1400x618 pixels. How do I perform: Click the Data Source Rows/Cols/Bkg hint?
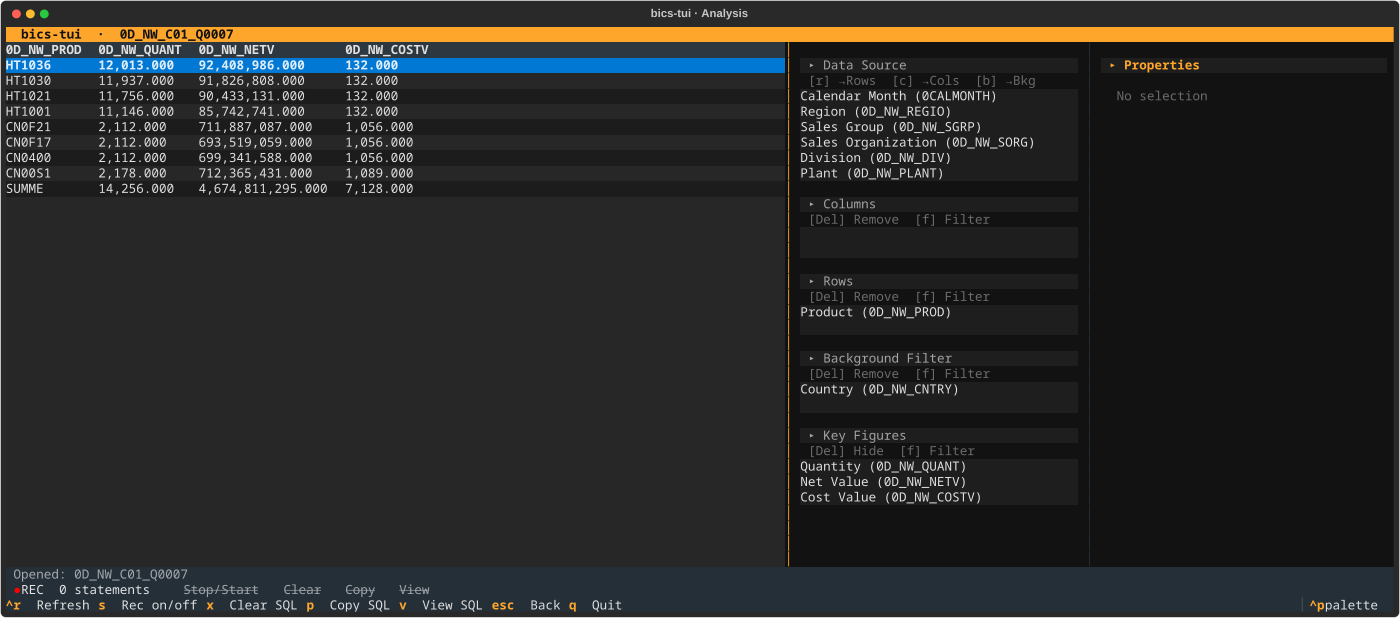coord(922,81)
